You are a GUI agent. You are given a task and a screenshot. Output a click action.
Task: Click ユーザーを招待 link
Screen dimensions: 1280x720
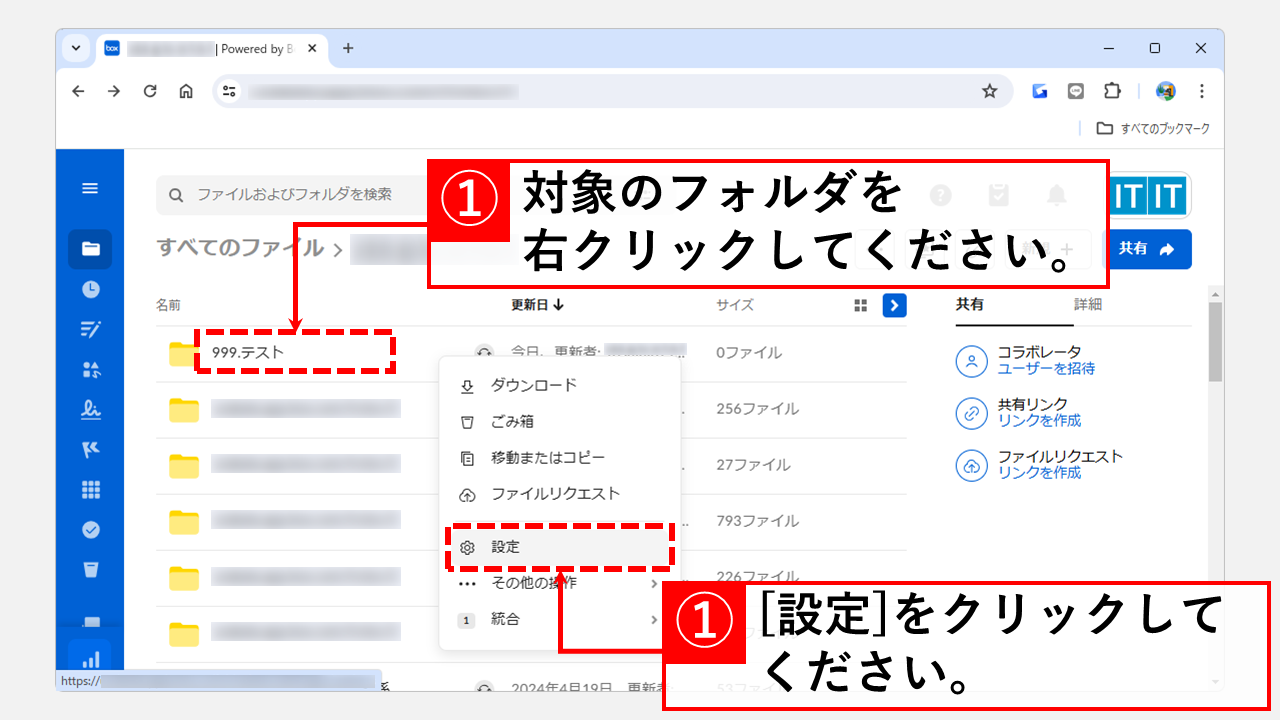pos(1046,369)
